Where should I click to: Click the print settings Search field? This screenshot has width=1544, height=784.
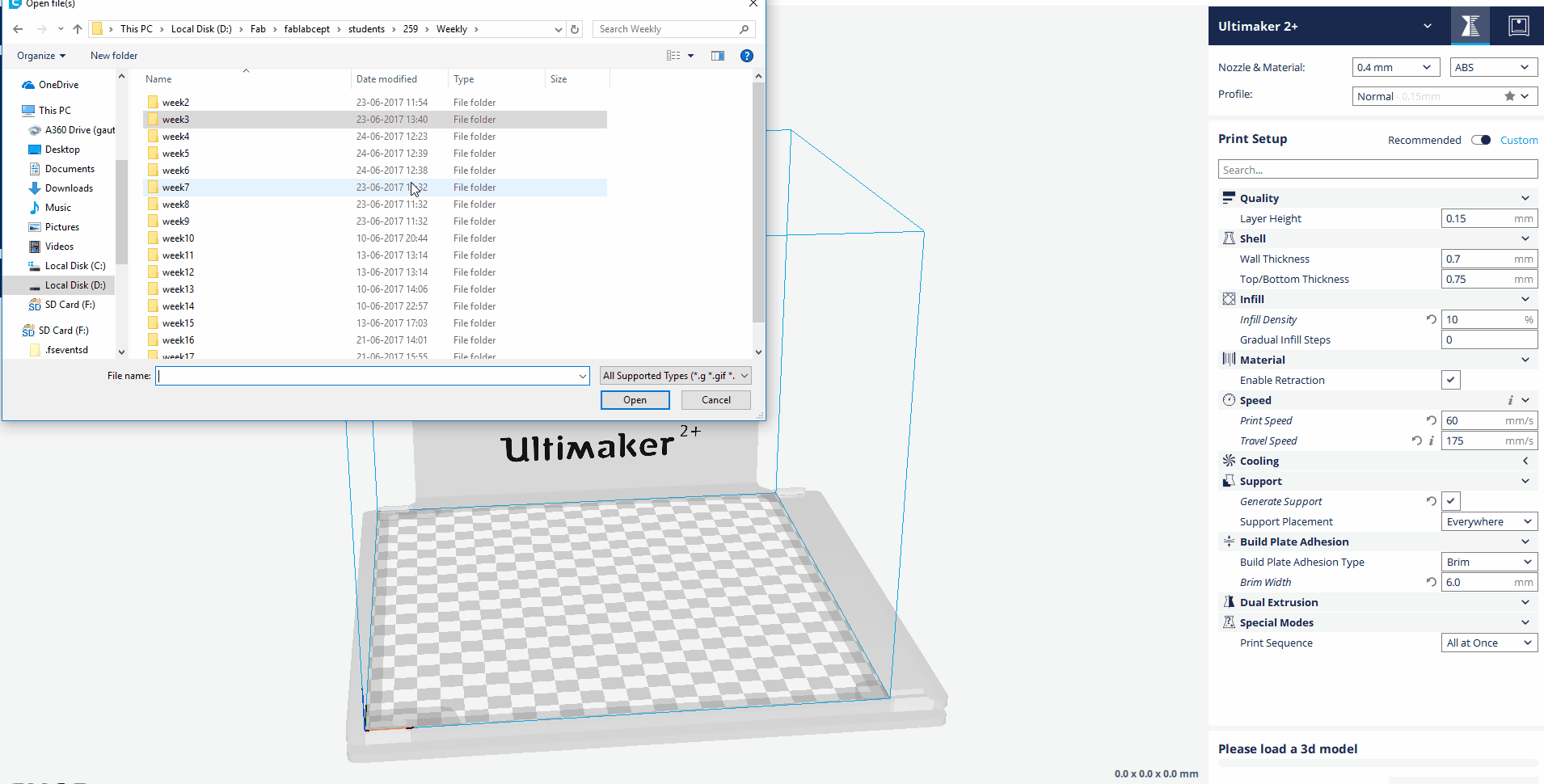tap(1377, 169)
